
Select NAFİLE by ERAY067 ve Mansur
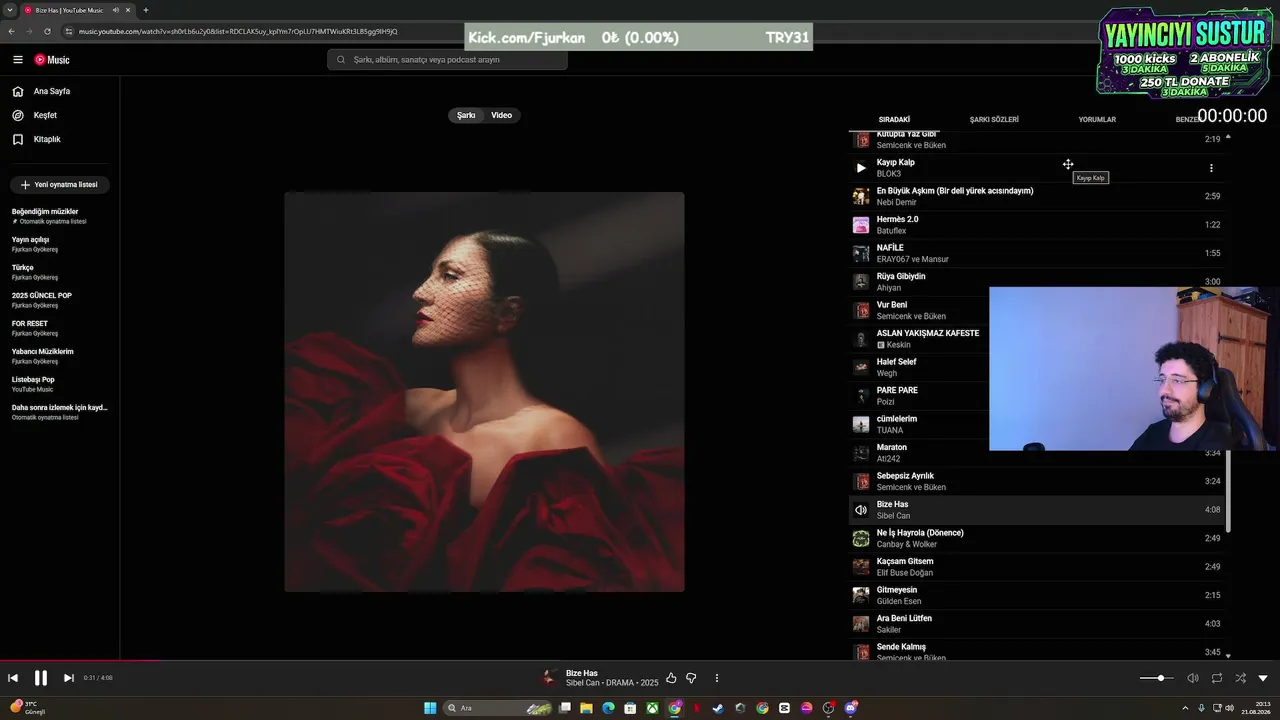coord(1037,253)
